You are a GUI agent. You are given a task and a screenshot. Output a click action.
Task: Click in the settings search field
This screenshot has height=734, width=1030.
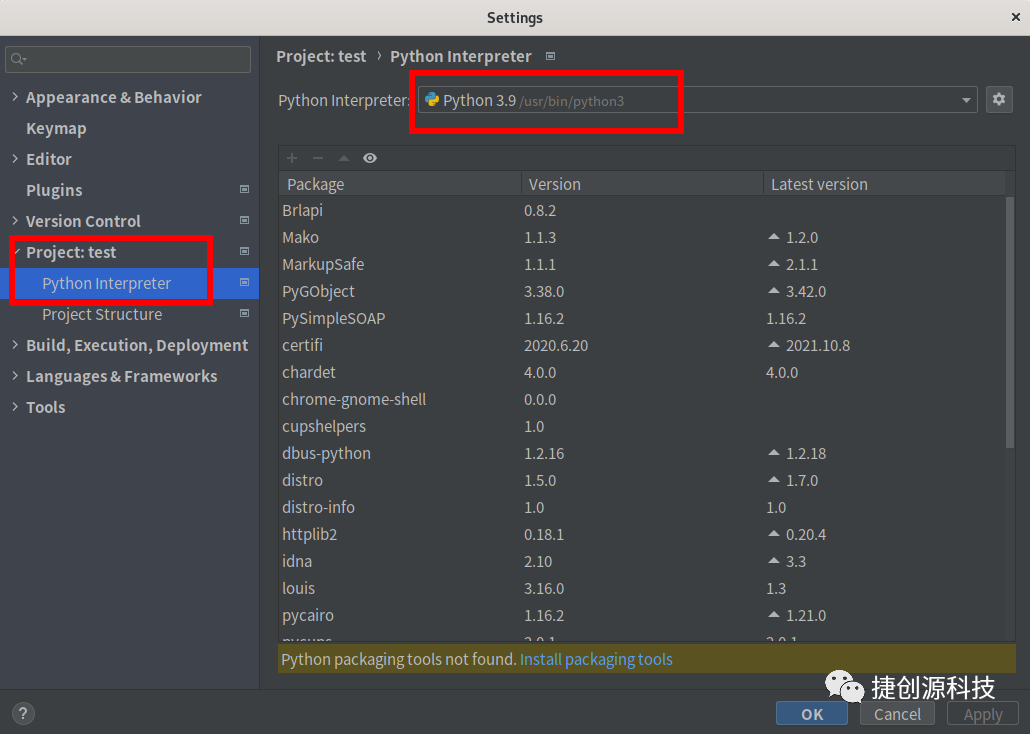pos(128,59)
